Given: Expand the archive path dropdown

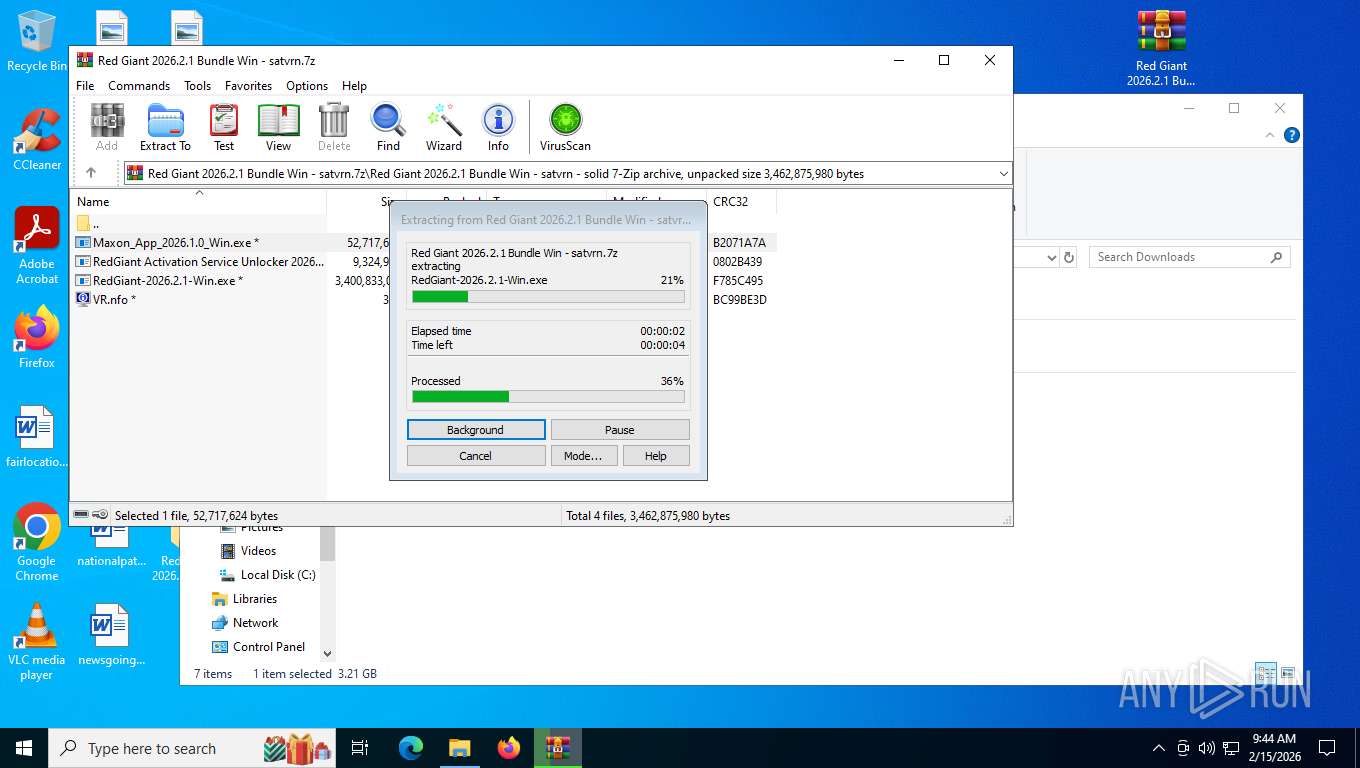Looking at the screenshot, I should [1003, 174].
